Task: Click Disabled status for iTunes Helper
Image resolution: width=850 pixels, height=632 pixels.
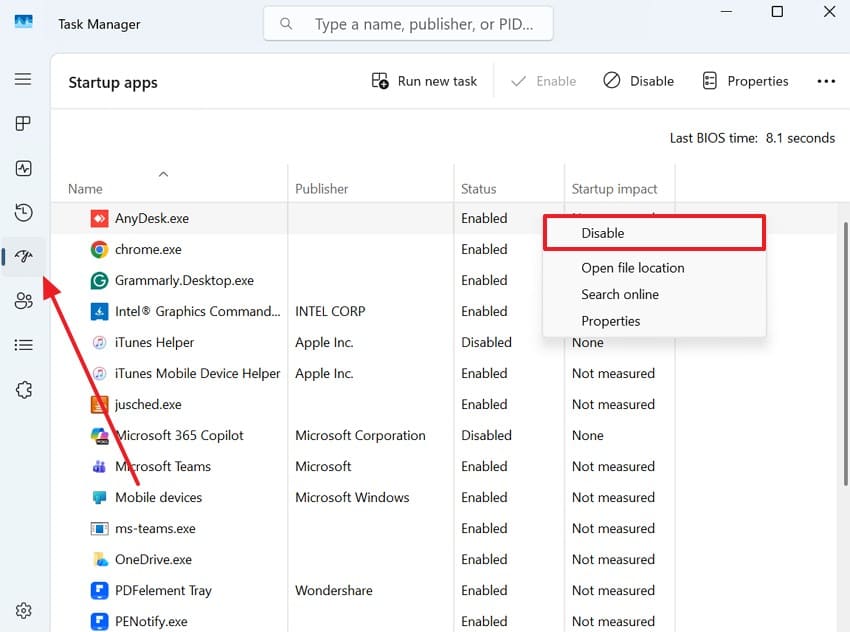Action: click(486, 342)
